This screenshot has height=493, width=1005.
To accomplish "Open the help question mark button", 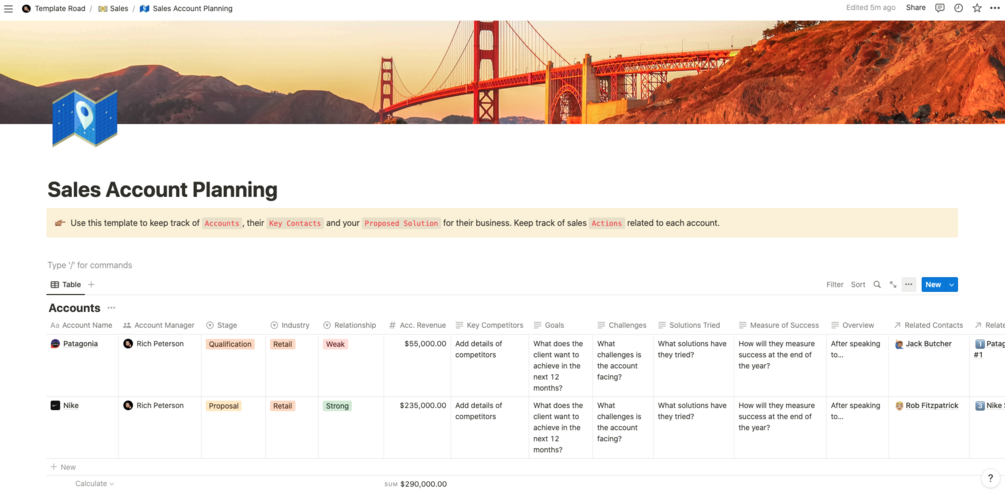I will point(990,478).
